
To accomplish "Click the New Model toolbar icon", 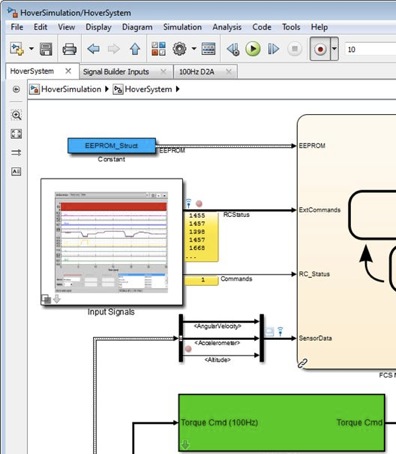I will click(x=16, y=49).
